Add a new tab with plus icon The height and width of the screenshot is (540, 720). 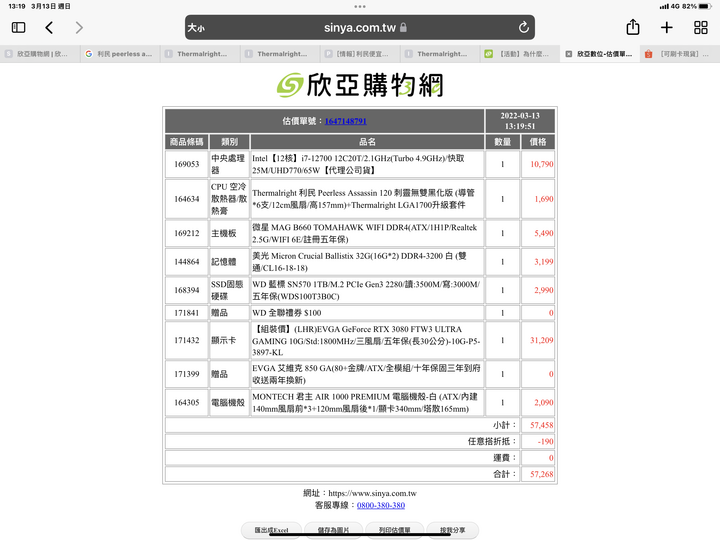pyautogui.click(x=667, y=28)
